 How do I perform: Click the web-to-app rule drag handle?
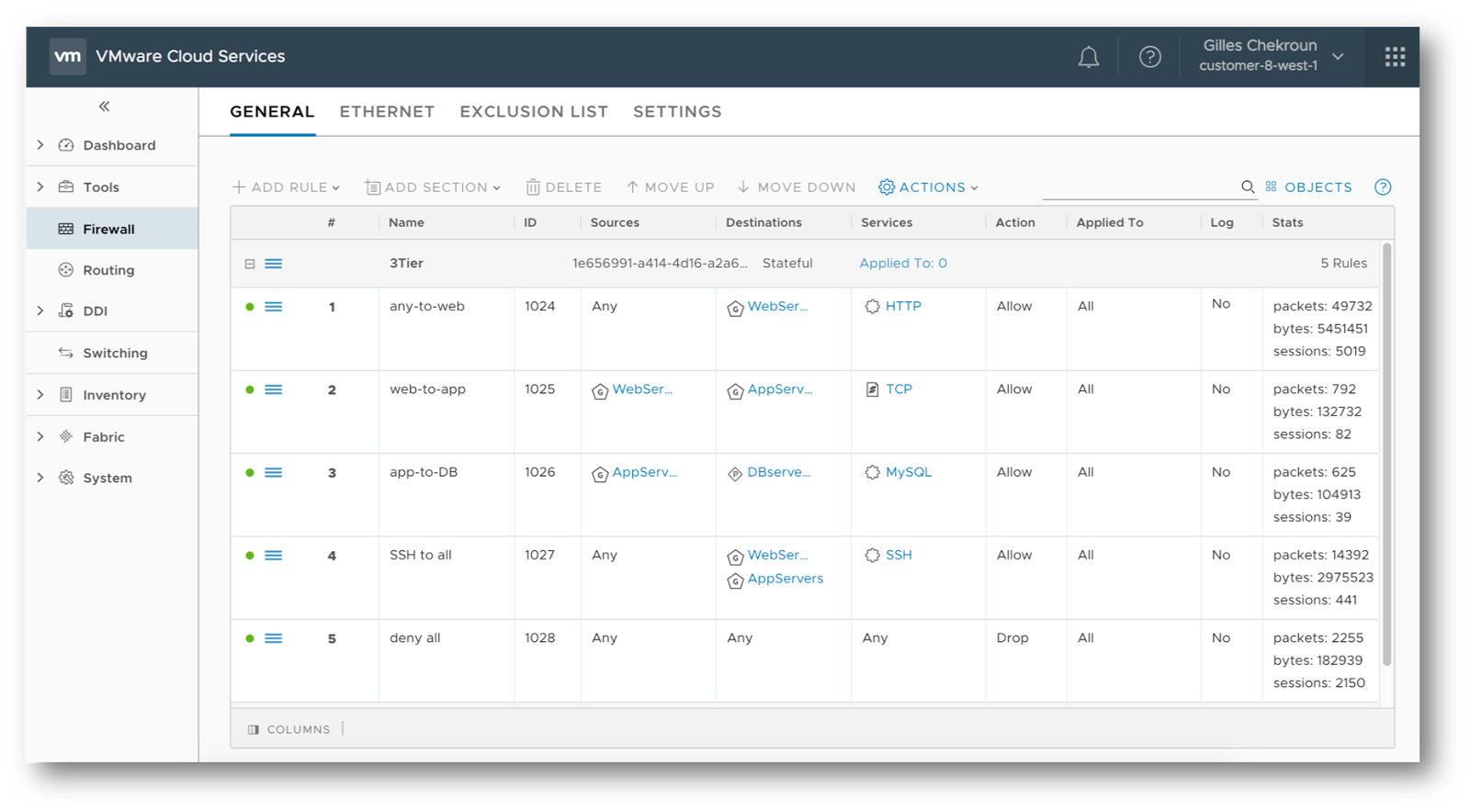(x=274, y=389)
